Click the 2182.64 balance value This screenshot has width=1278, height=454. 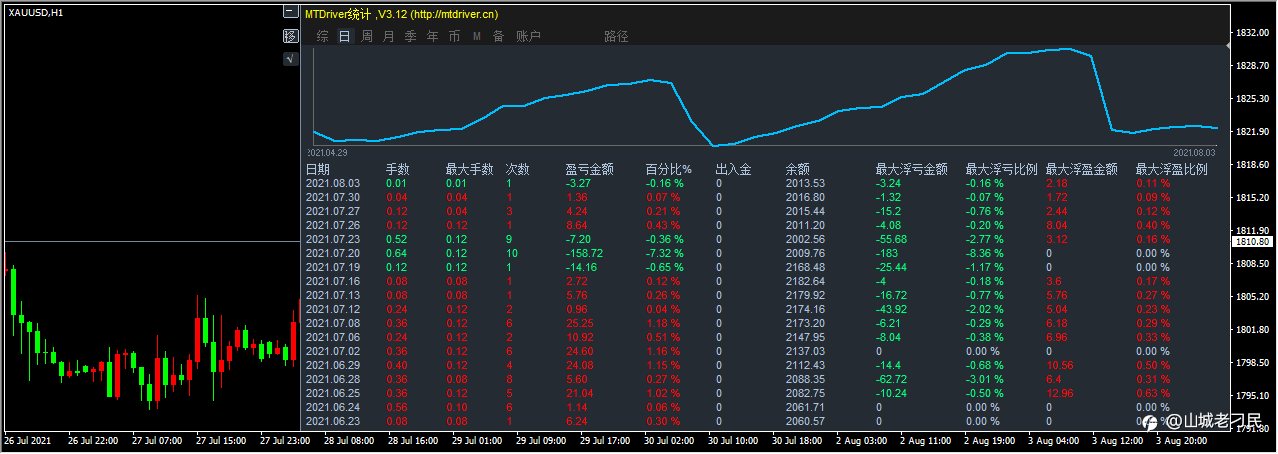pyautogui.click(x=805, y=281)
